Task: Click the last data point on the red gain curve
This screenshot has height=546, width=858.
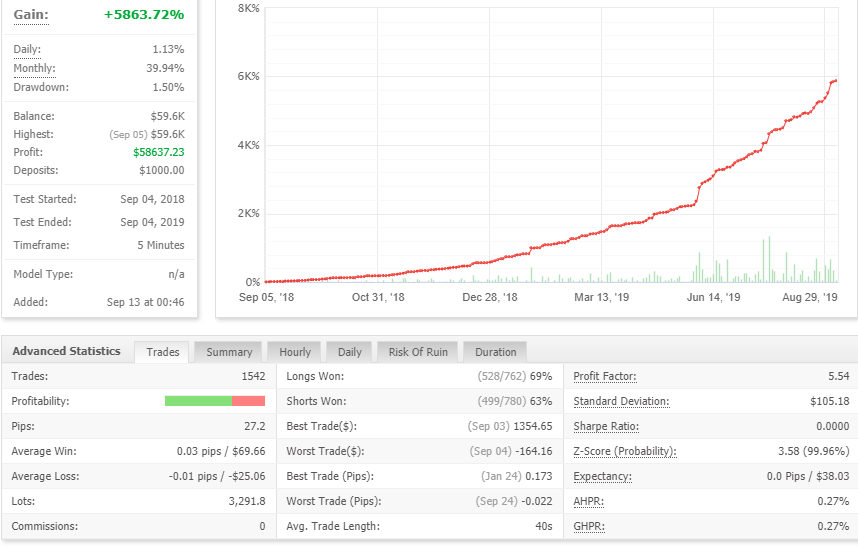Action: (x=835, y=81)
